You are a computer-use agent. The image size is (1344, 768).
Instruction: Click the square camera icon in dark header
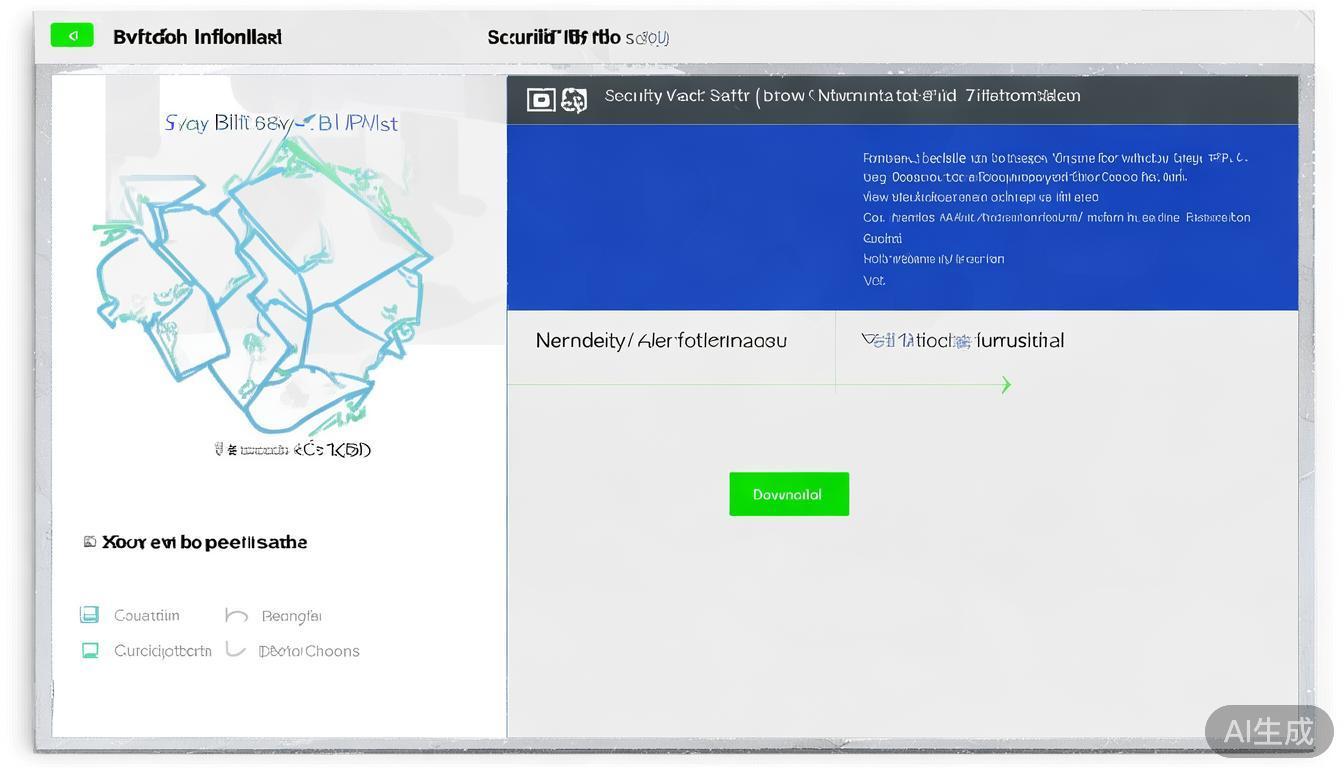pos(540,99)
